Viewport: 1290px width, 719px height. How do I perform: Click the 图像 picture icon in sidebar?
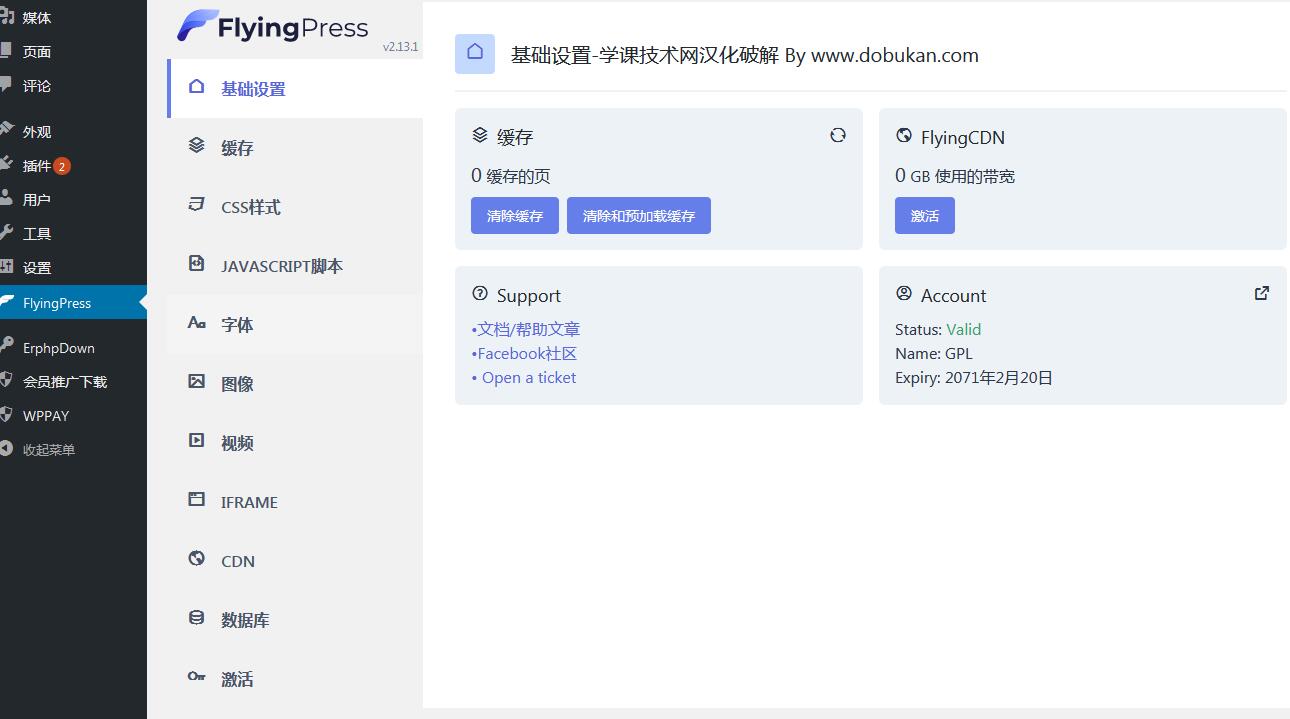click(x=197, y=382)
